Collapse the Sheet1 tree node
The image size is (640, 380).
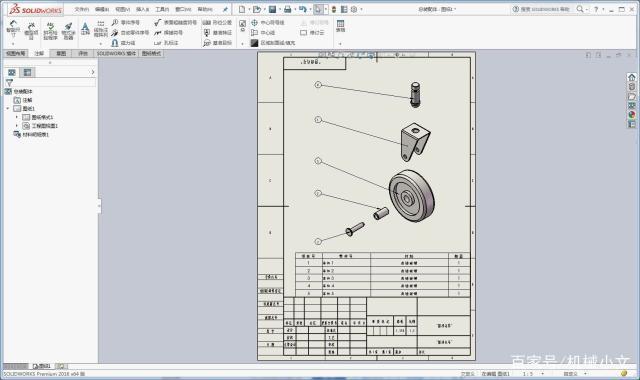8,109
